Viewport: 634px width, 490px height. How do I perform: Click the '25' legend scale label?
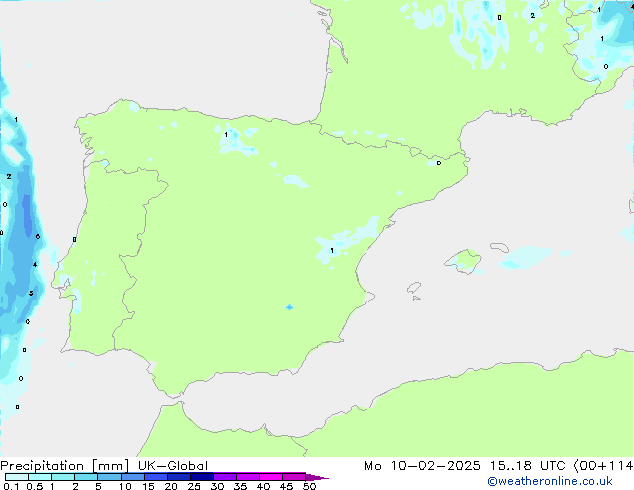(x=194, y=486)
